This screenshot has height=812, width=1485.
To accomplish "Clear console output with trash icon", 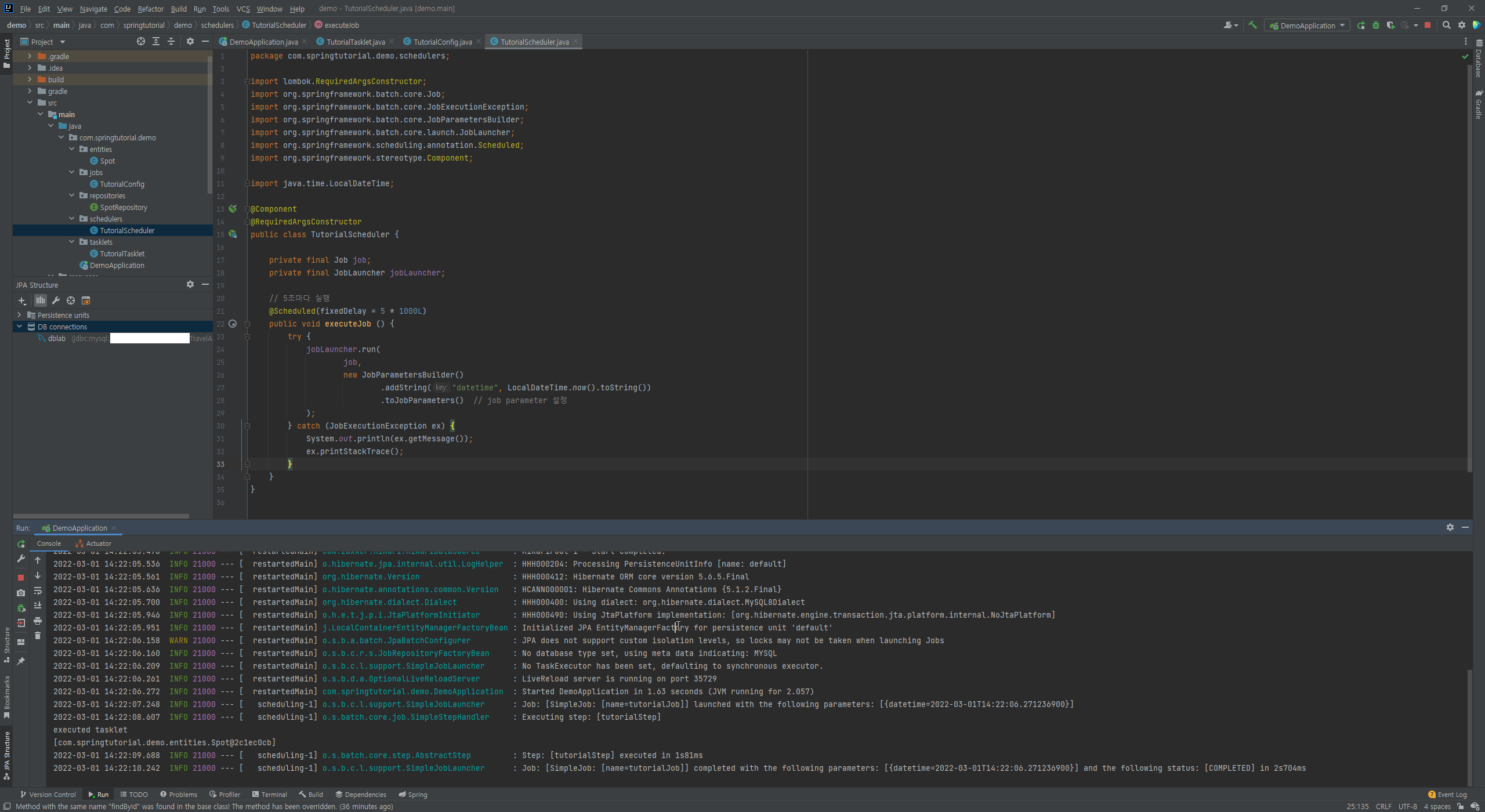I will tap(38, 636).
